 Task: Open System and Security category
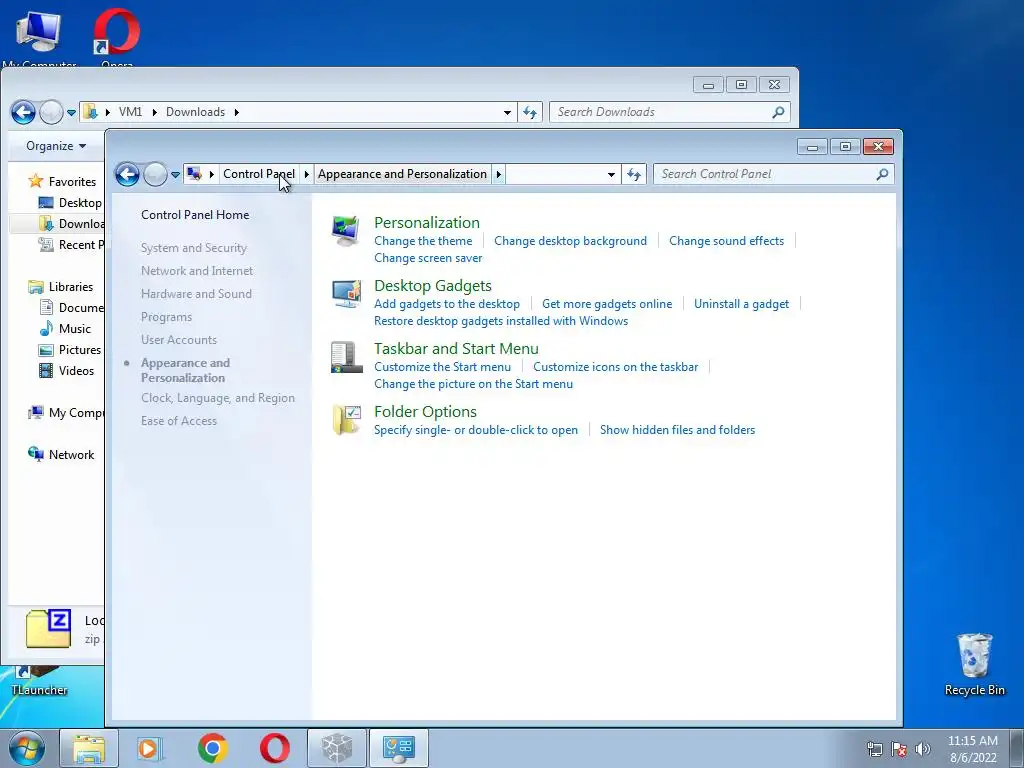pos(193,248)
